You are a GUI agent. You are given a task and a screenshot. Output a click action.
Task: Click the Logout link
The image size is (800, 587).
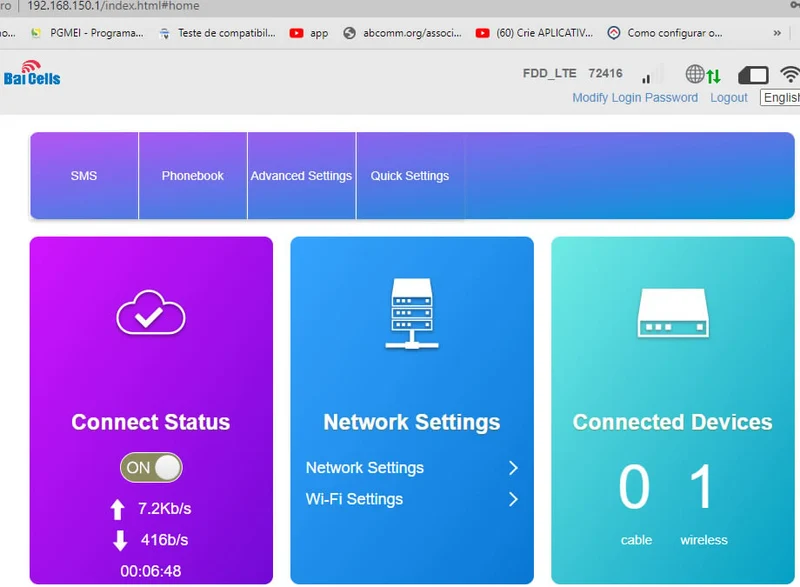click(x=729, y=97)
